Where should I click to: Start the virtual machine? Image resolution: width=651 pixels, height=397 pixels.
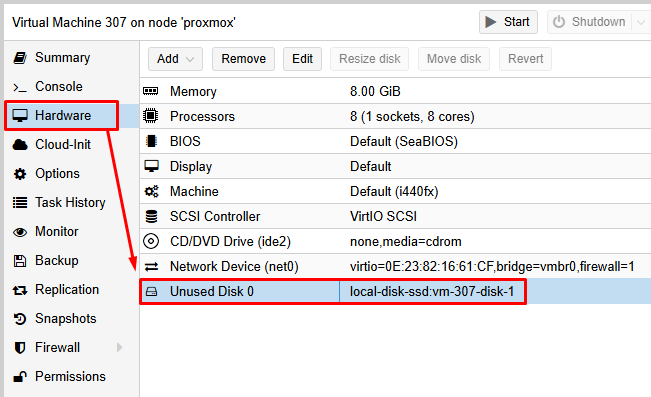pos(508,22)
